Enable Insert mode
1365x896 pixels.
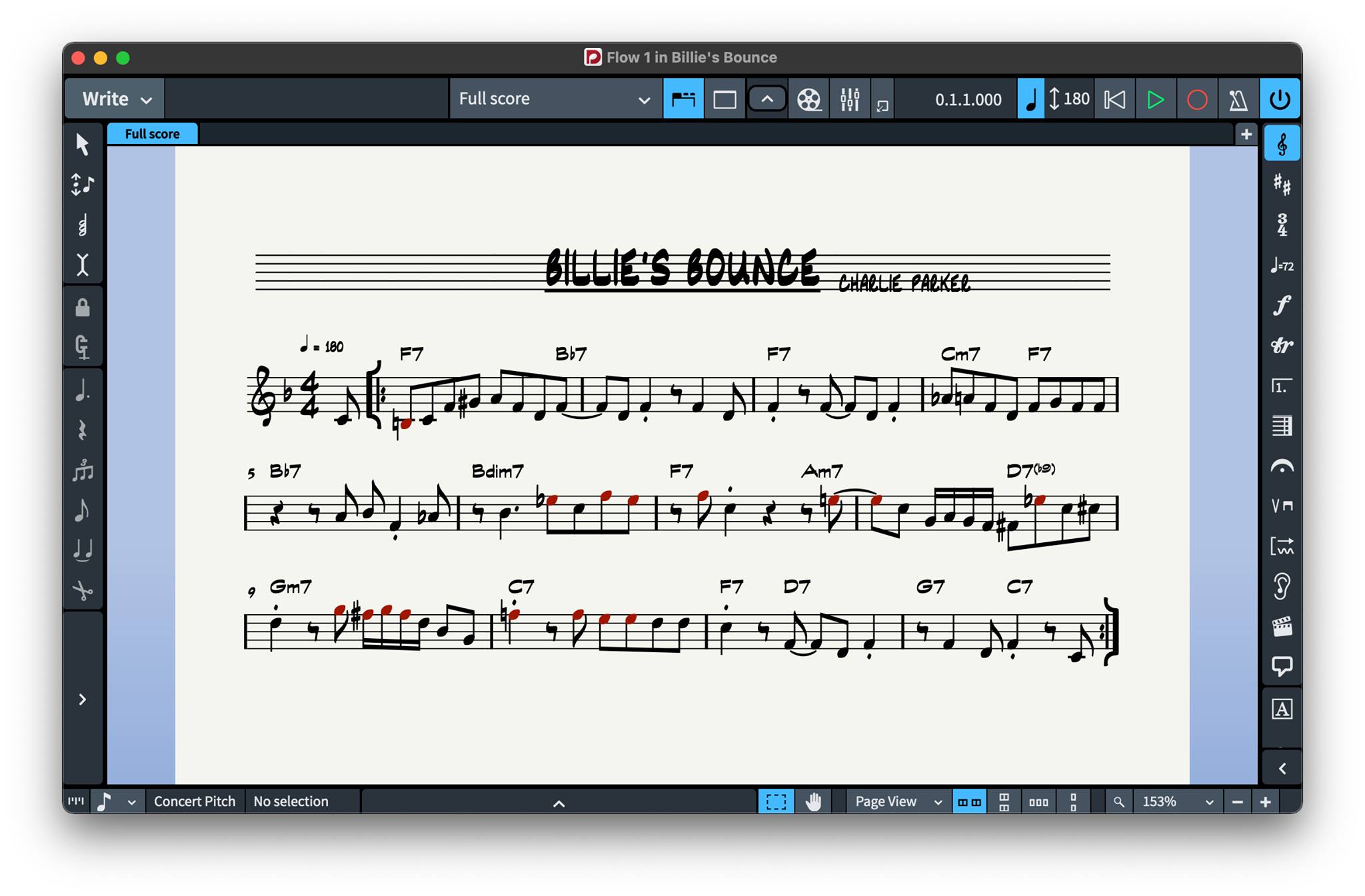tap(83, 265)
